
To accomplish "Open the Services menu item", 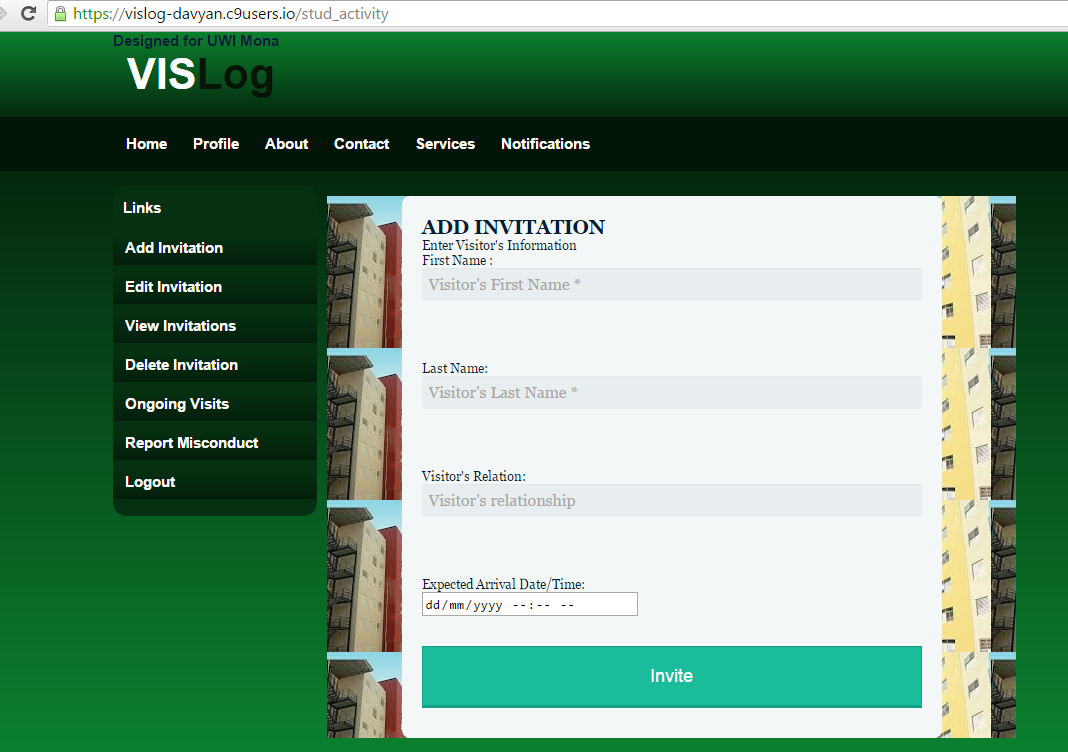I will (x=445, y=144).
